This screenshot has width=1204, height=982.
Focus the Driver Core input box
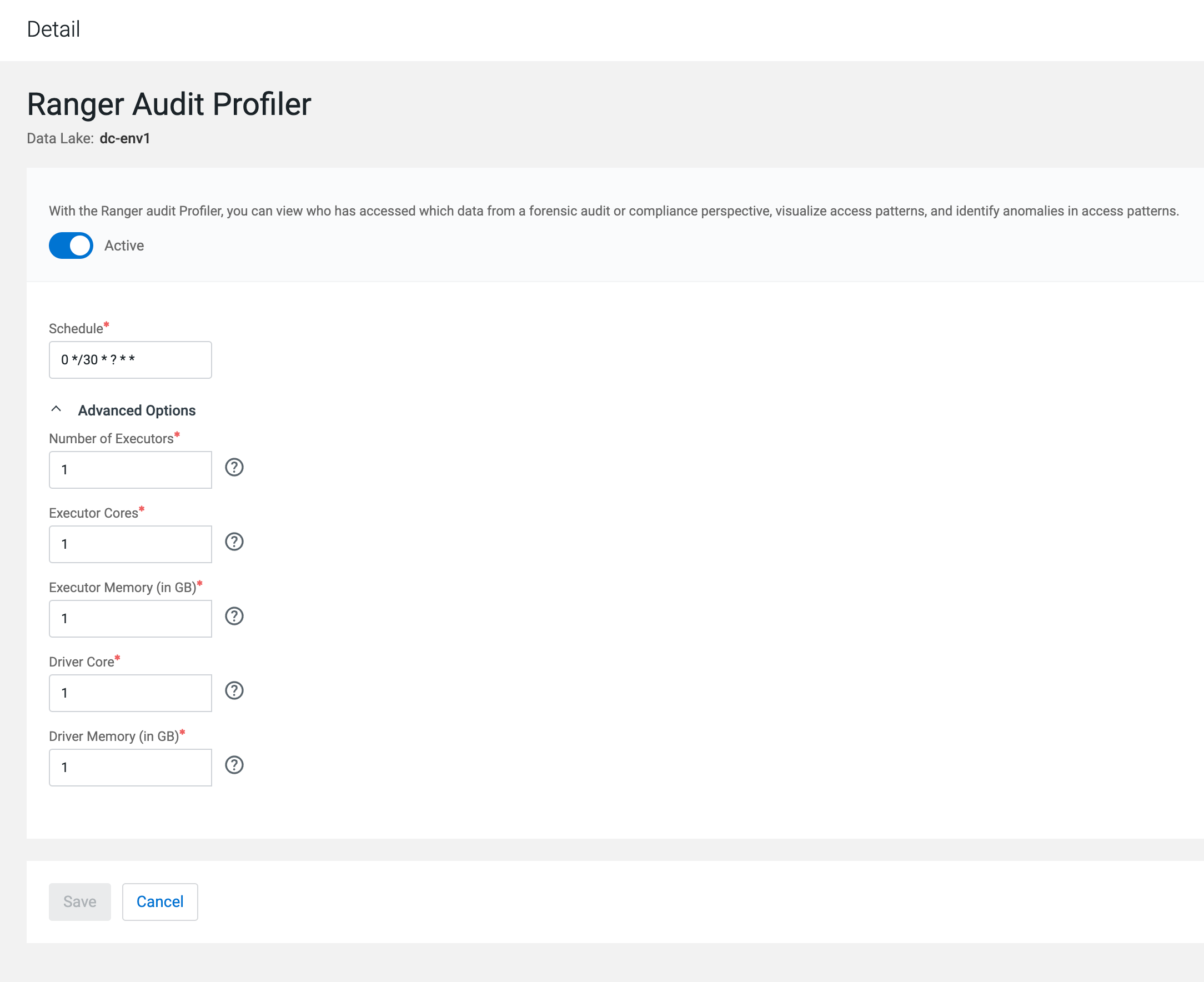130,693
